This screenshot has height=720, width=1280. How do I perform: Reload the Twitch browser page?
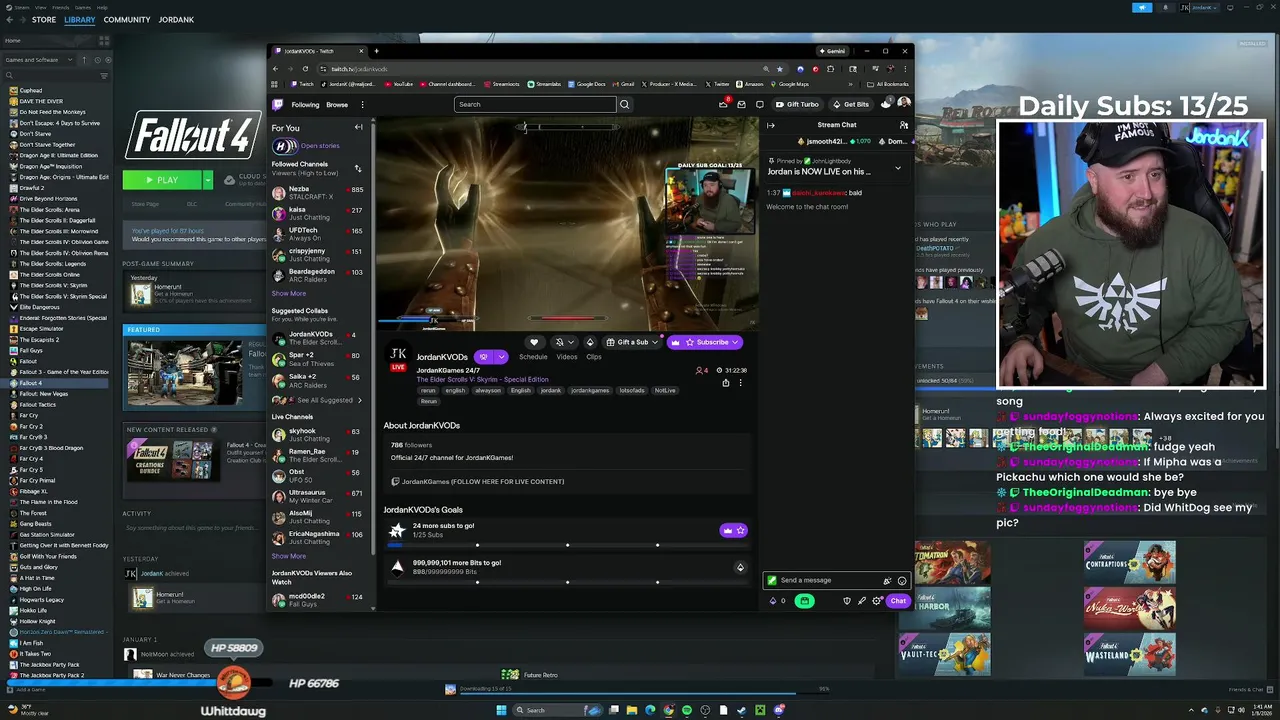point(305,69)
